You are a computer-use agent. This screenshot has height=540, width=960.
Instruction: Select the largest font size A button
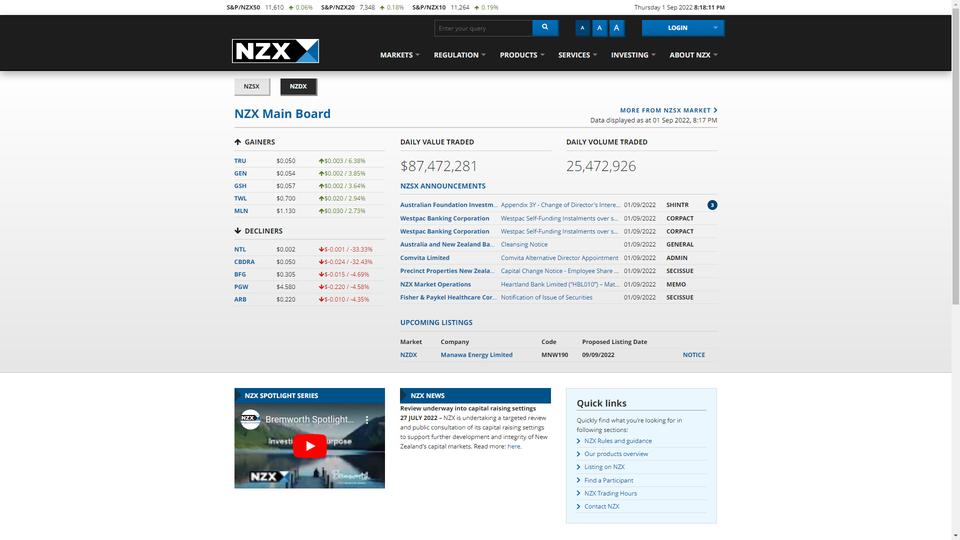pyautogui.click(x=617, y=28)
